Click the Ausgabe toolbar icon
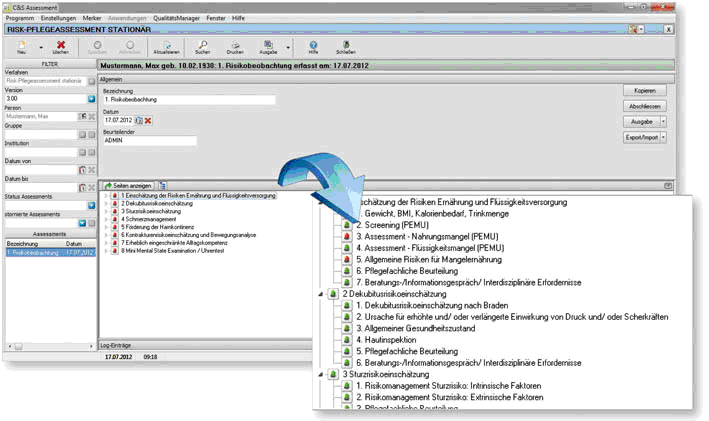 [268, 44]
